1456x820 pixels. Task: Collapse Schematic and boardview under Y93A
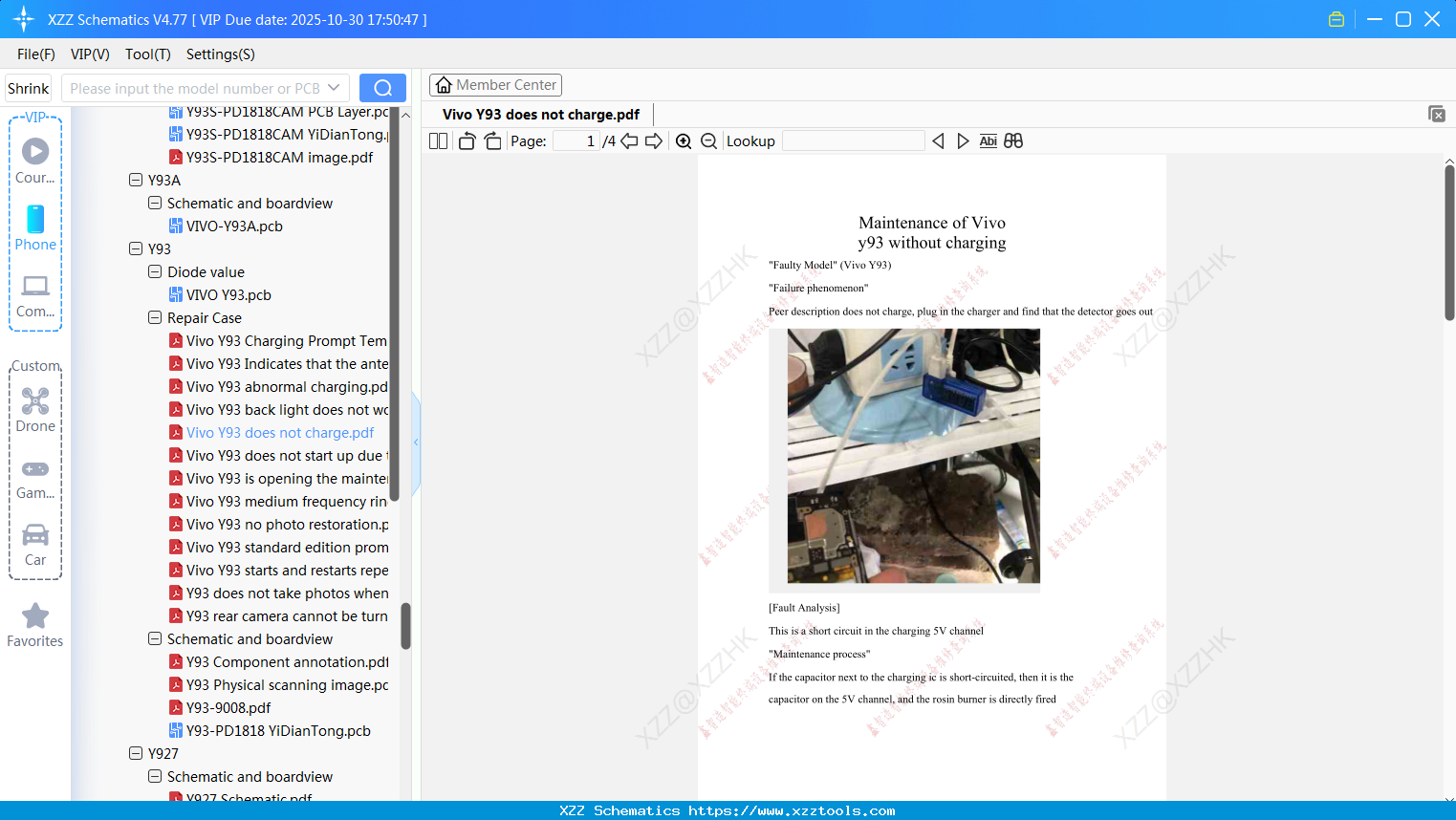click(x=155, y=203)
